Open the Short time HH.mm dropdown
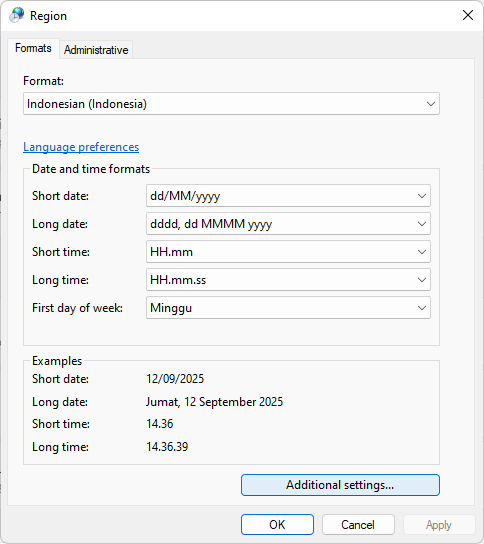The width and height of the screenshot is (484, 544). click(288, 252)
